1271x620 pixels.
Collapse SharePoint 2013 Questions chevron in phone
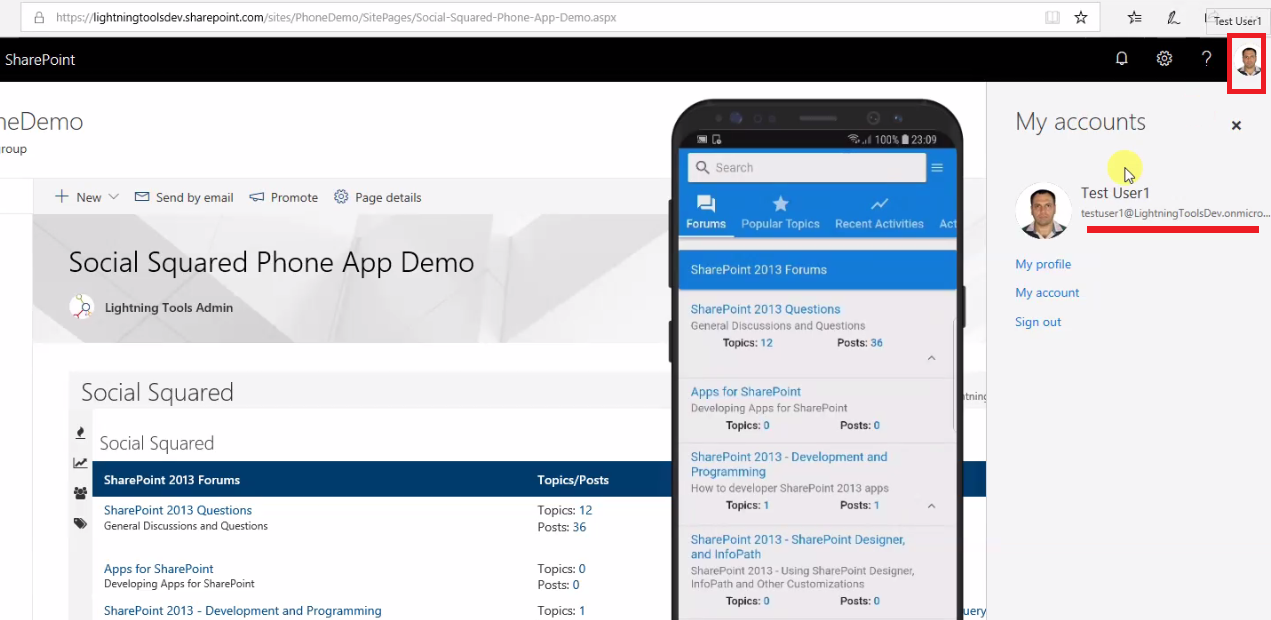point(931,358)
